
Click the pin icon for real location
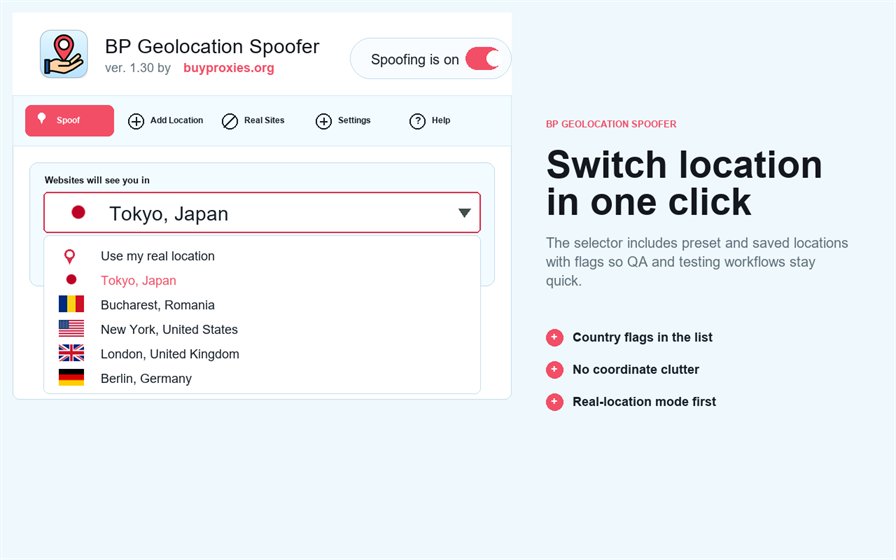(69, 257)
